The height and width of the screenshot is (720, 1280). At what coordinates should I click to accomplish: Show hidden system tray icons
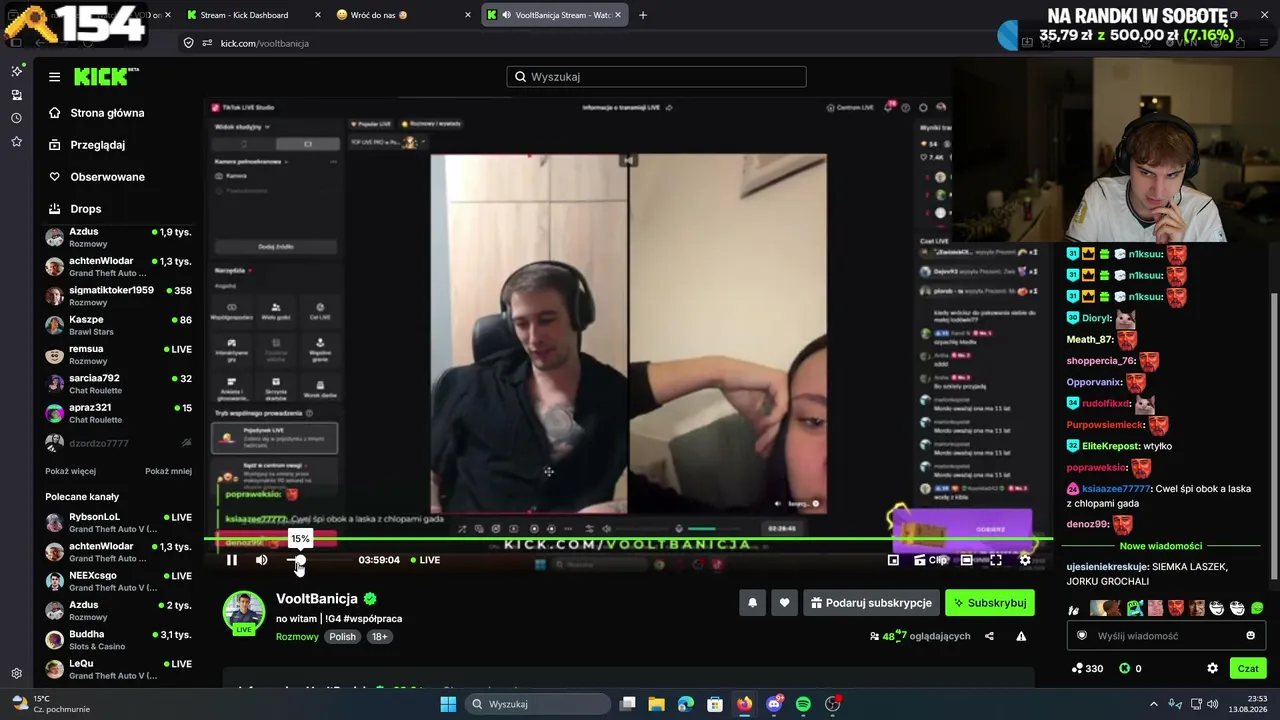point(1153,704)
